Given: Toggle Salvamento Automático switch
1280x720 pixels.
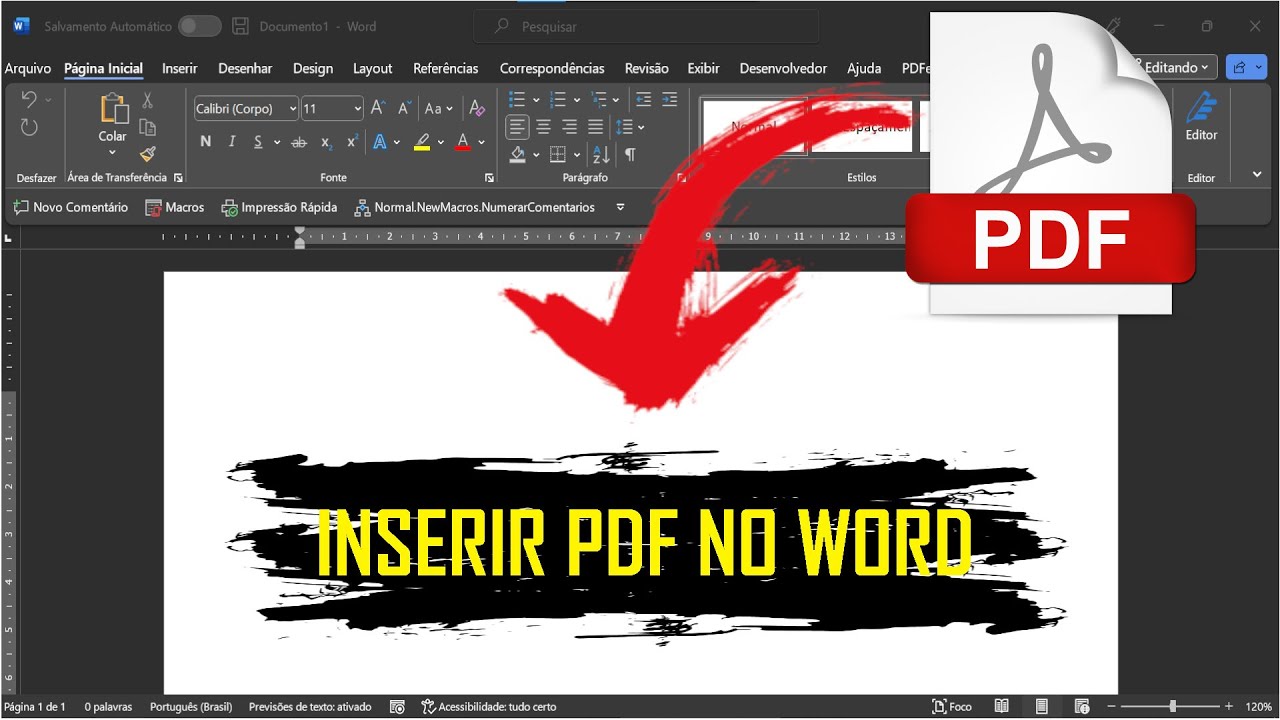Looking at the screenshot, I should (x=200, y=26).
